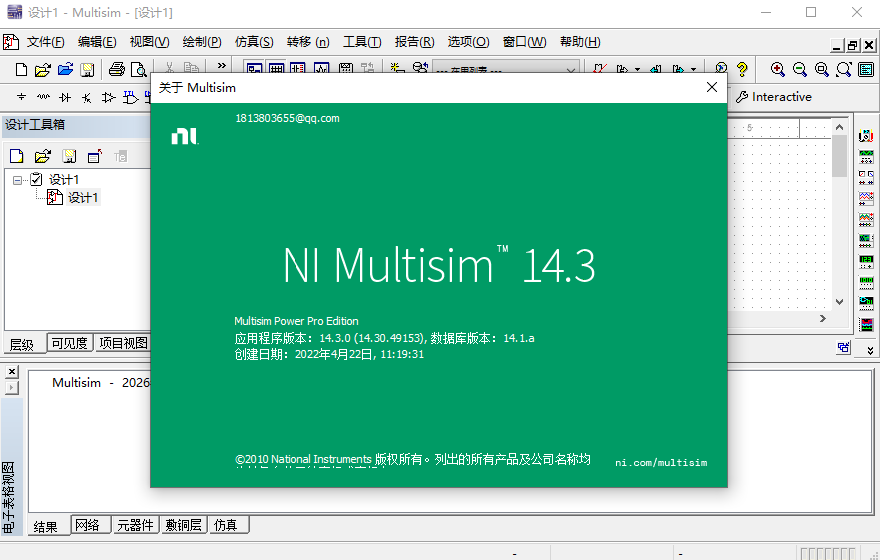Open sample using the blue folder icon
The width and height of the screenshot is (880, 560).
[65, 69]
